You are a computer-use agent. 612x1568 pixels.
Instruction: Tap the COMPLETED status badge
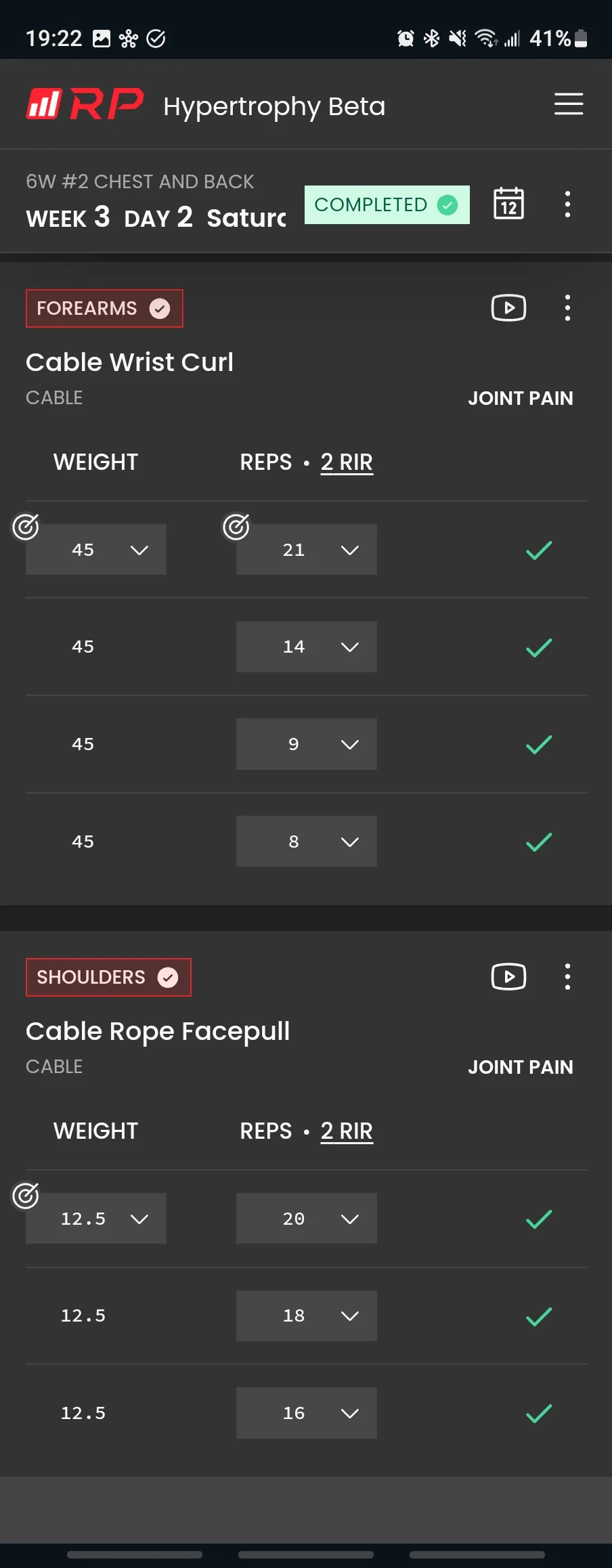pos(387,204)
